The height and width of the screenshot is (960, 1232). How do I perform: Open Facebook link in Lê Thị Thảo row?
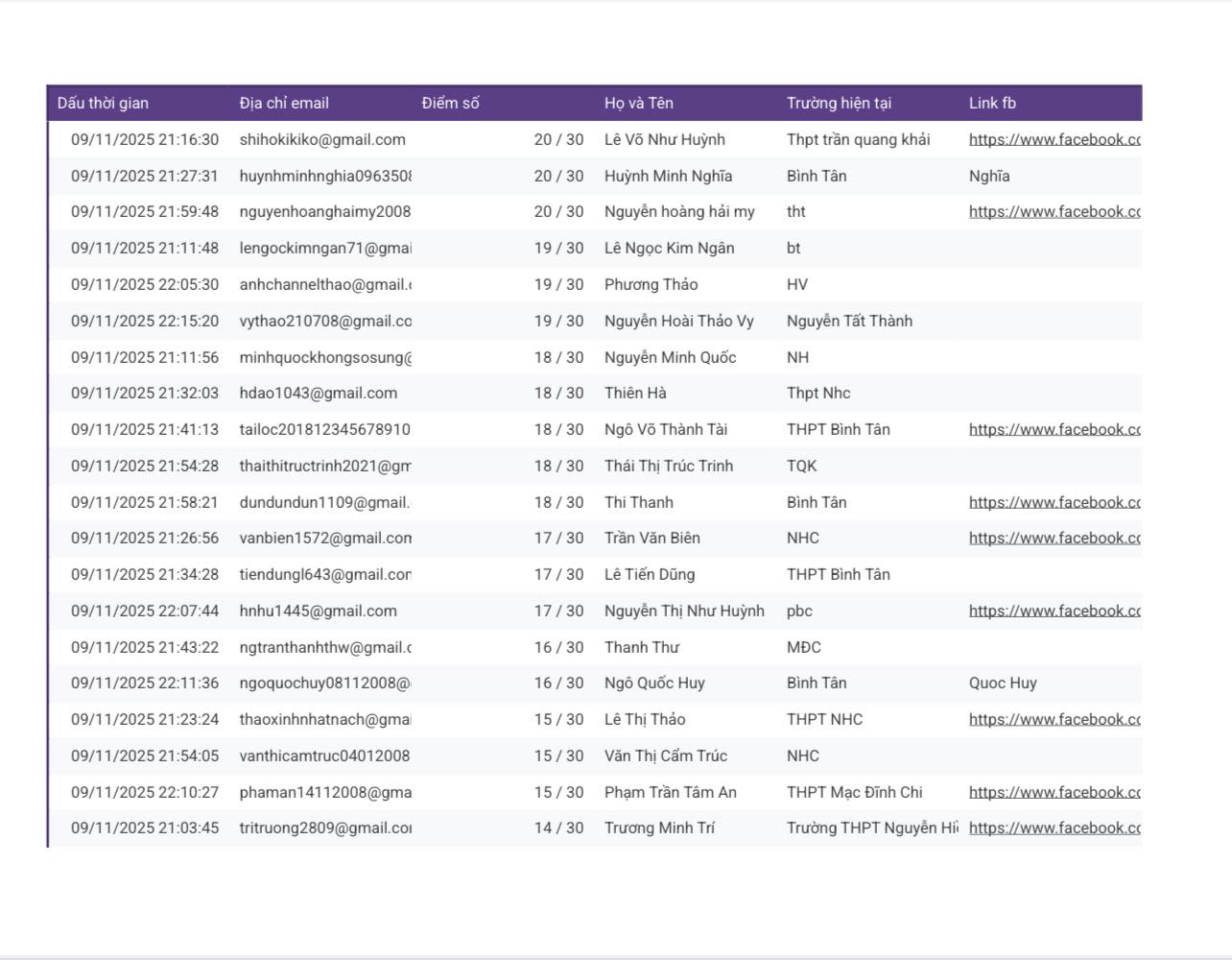(1054, 719)
